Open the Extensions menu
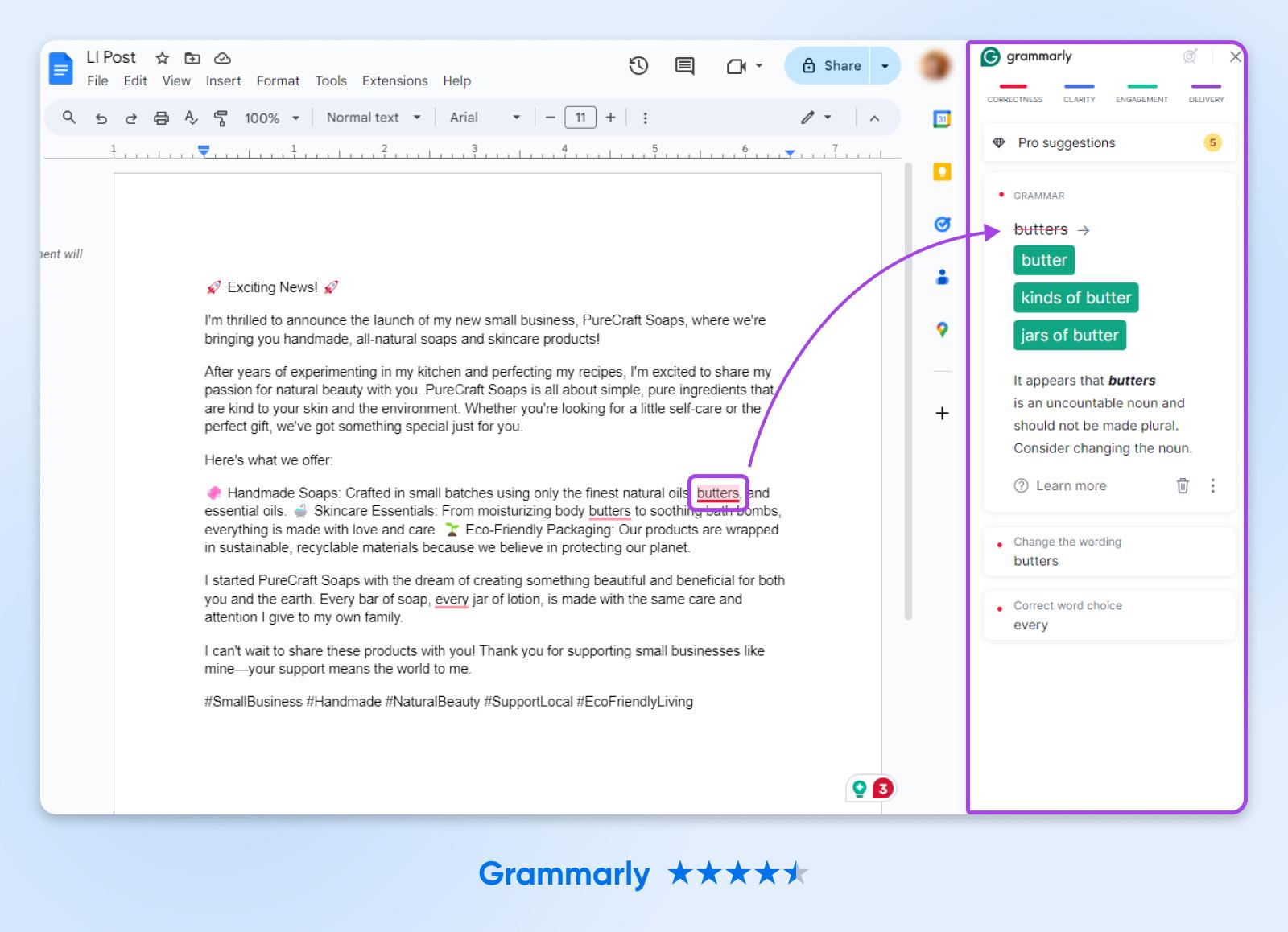Viewport: 1288px width, 932px height. [x=394, y=80]
